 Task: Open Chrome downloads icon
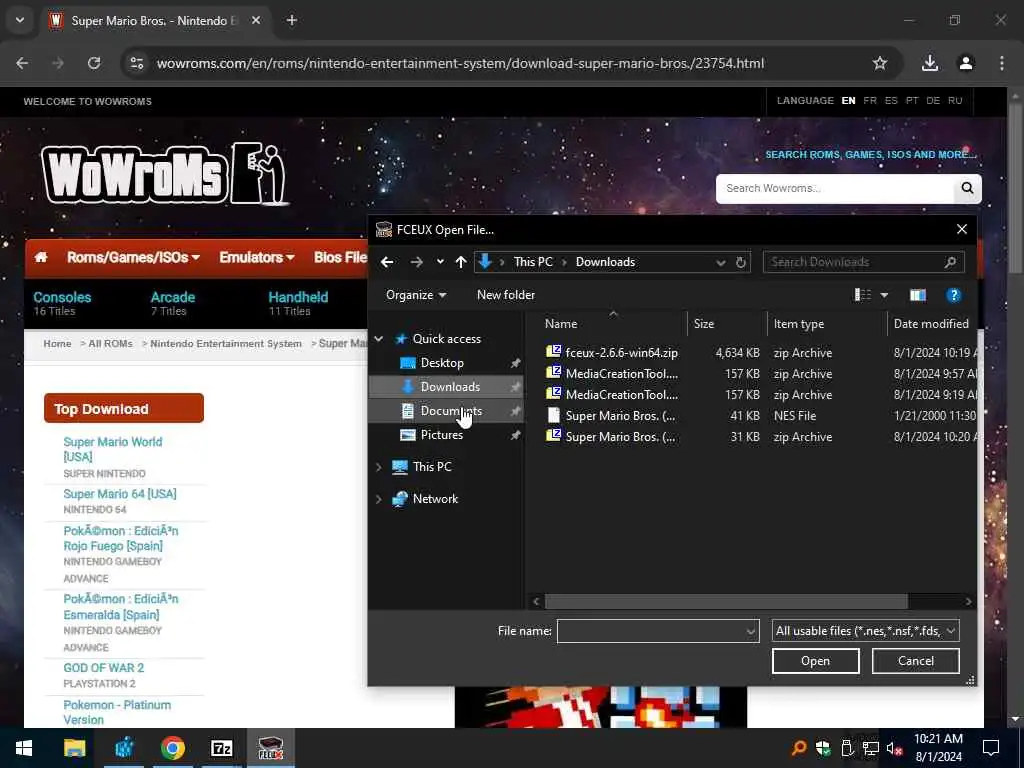pos(930,63)
